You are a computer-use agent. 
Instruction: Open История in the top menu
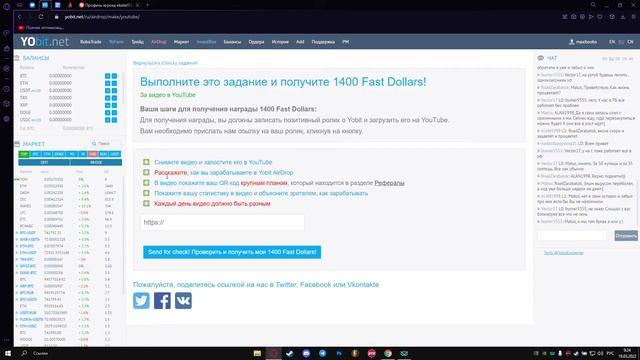[280, 42]
